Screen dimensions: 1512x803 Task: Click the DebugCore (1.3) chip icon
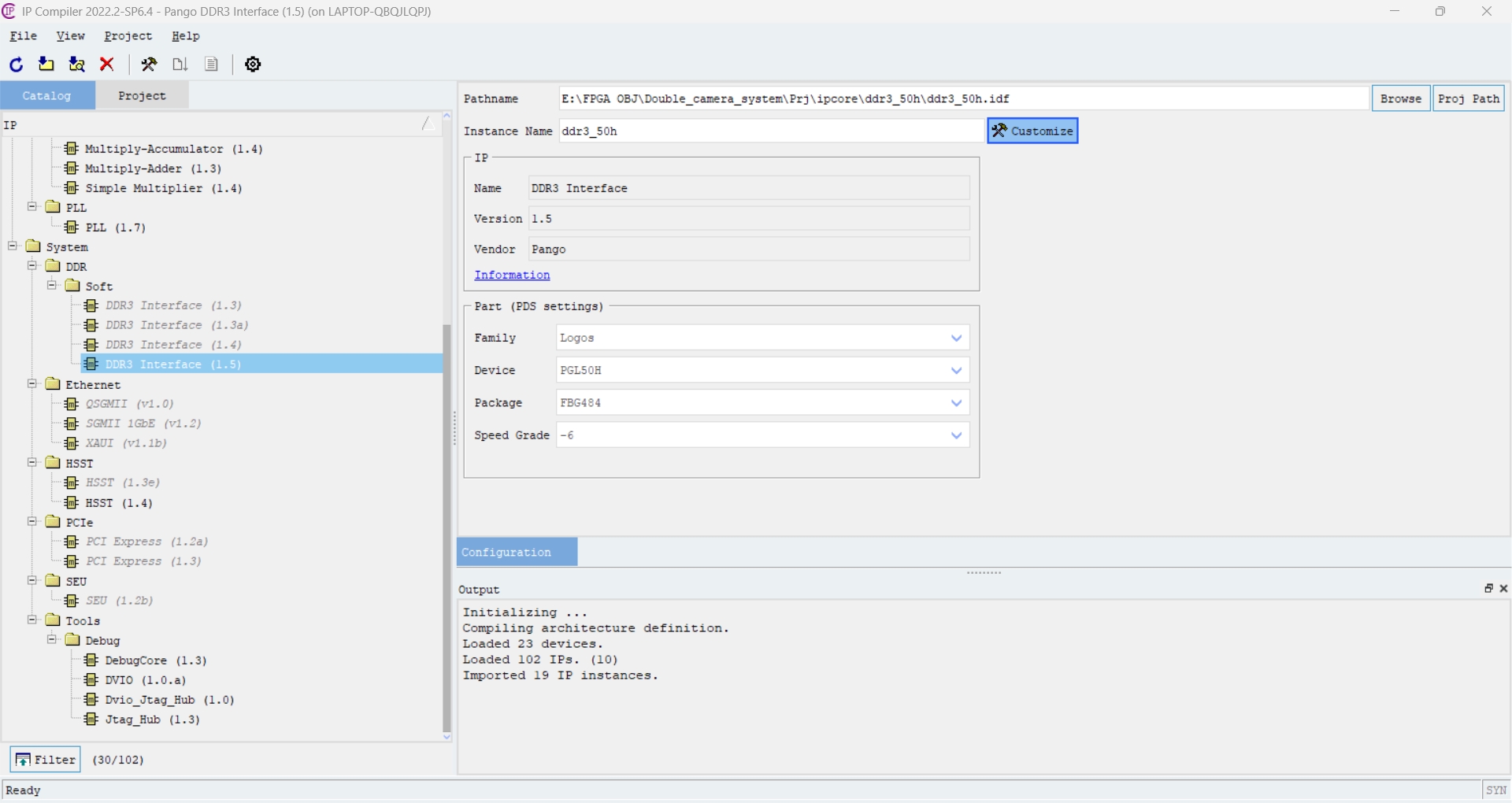click(x=91, y=661)
